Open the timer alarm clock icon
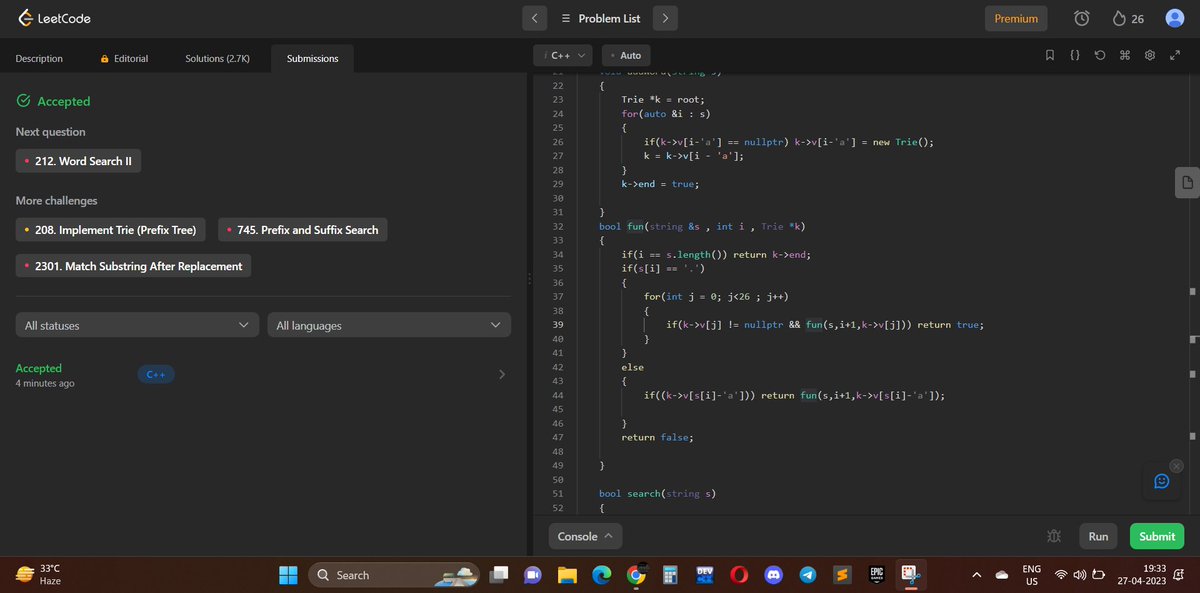This screenshot has height=593, width=1200. tap(1082, 19)
